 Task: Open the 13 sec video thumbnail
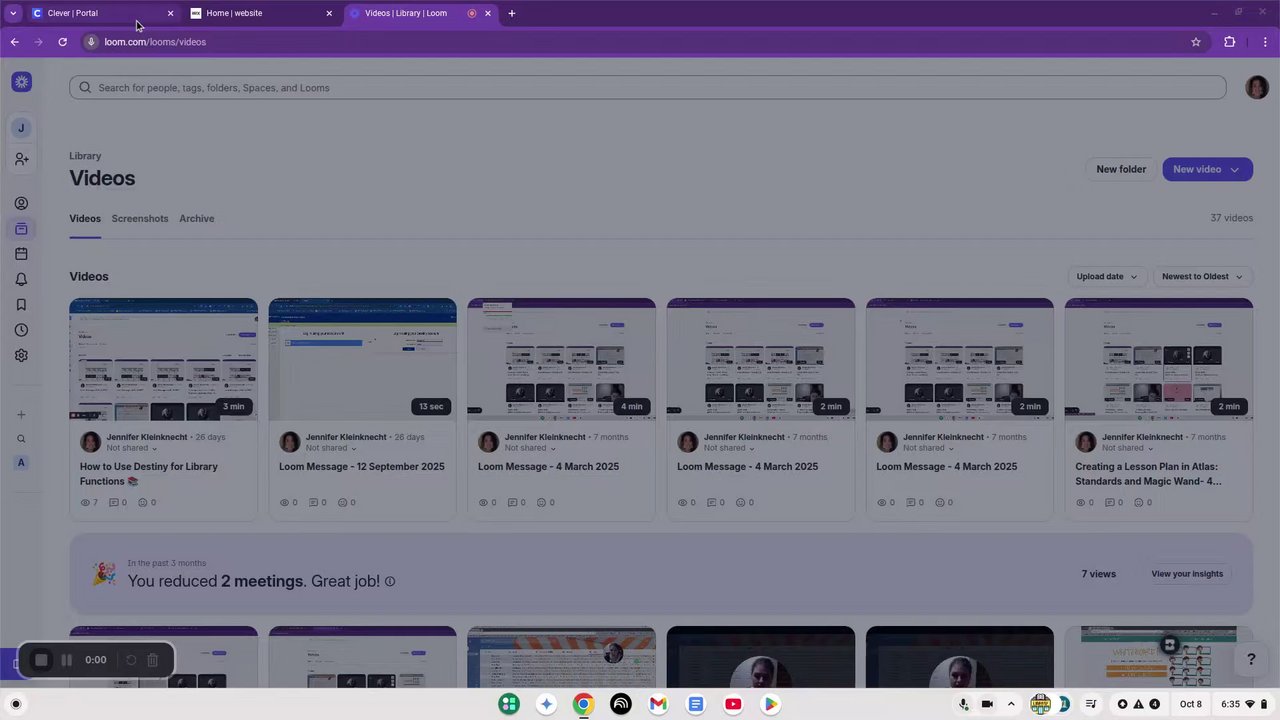(x=362, y=359)
